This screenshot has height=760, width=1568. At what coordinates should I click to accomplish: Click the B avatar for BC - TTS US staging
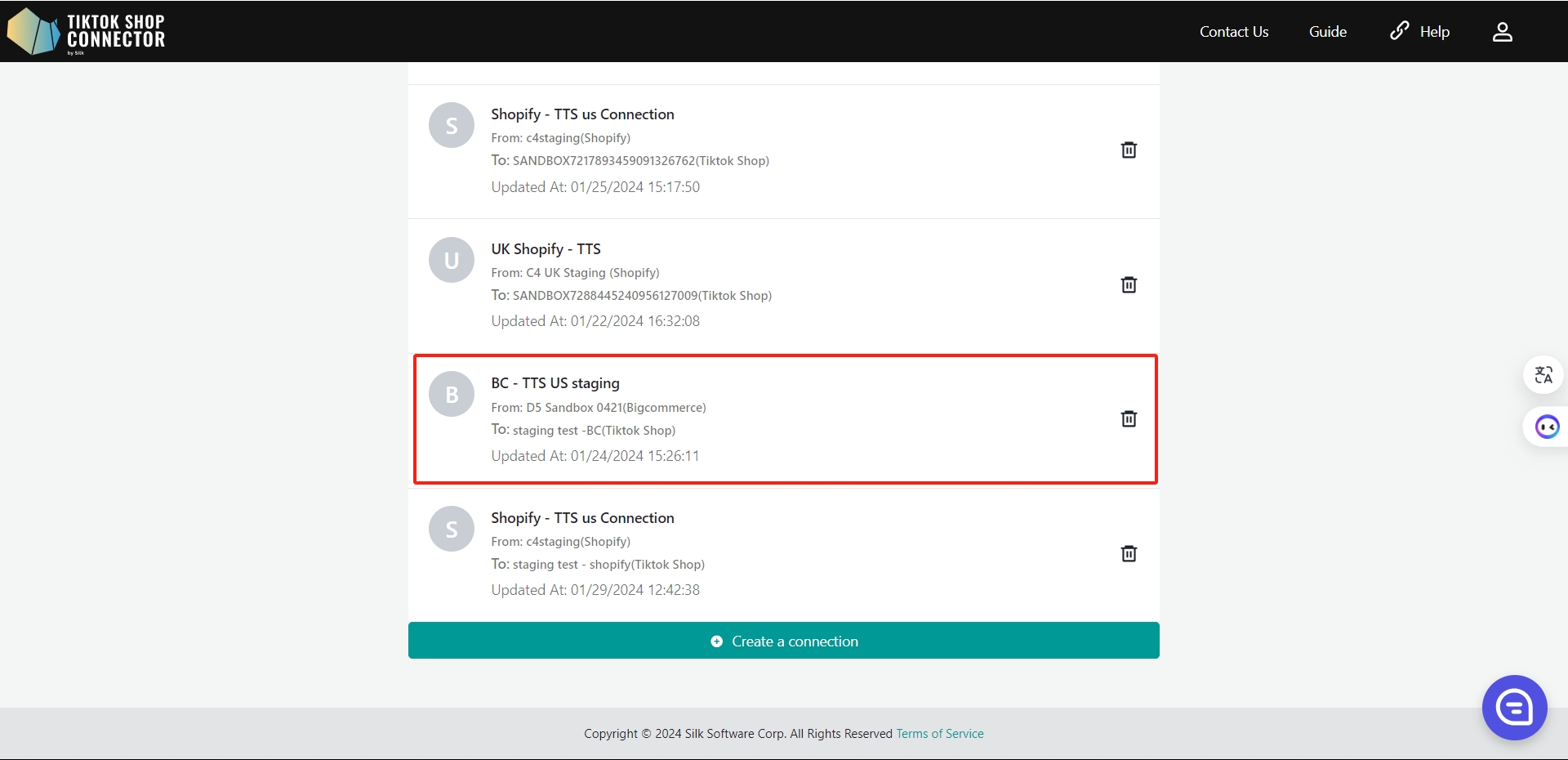pos(452,394)
